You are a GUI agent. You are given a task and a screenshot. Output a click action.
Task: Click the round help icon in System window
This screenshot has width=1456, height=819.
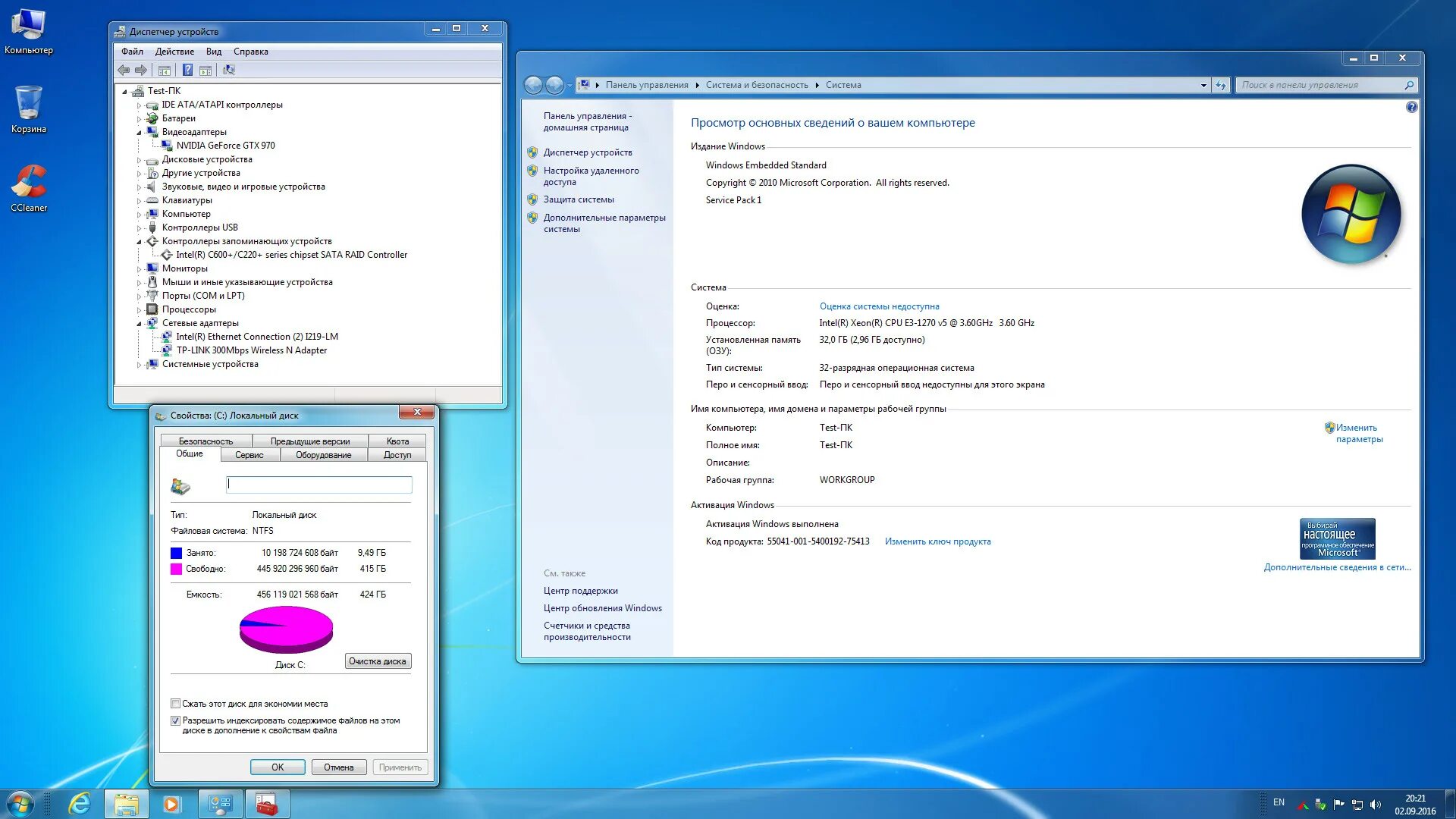(1411, 107)
